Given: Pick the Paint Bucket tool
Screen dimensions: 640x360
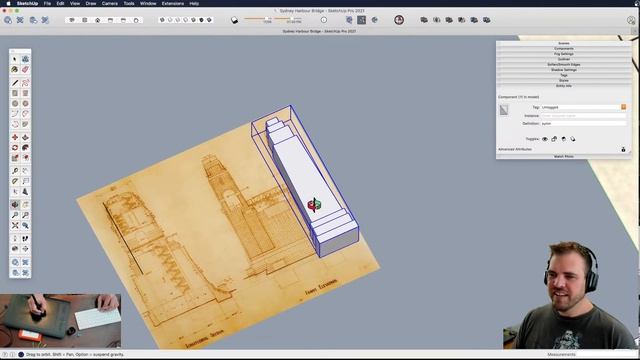Looking at the screenshot, I should pyautogui.click(x=15, y=69).
